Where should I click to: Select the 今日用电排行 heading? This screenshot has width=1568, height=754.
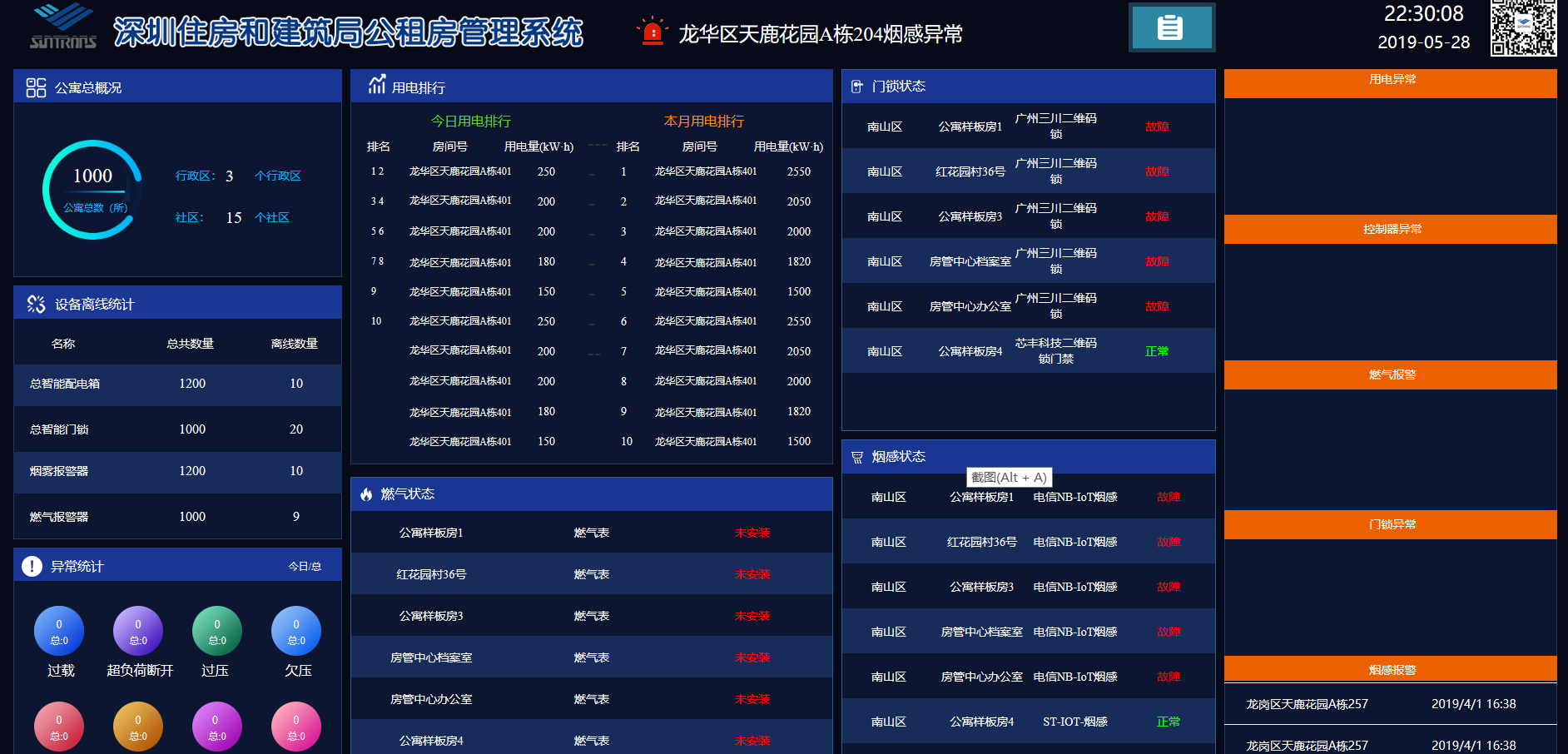click(x=471, y=122)
